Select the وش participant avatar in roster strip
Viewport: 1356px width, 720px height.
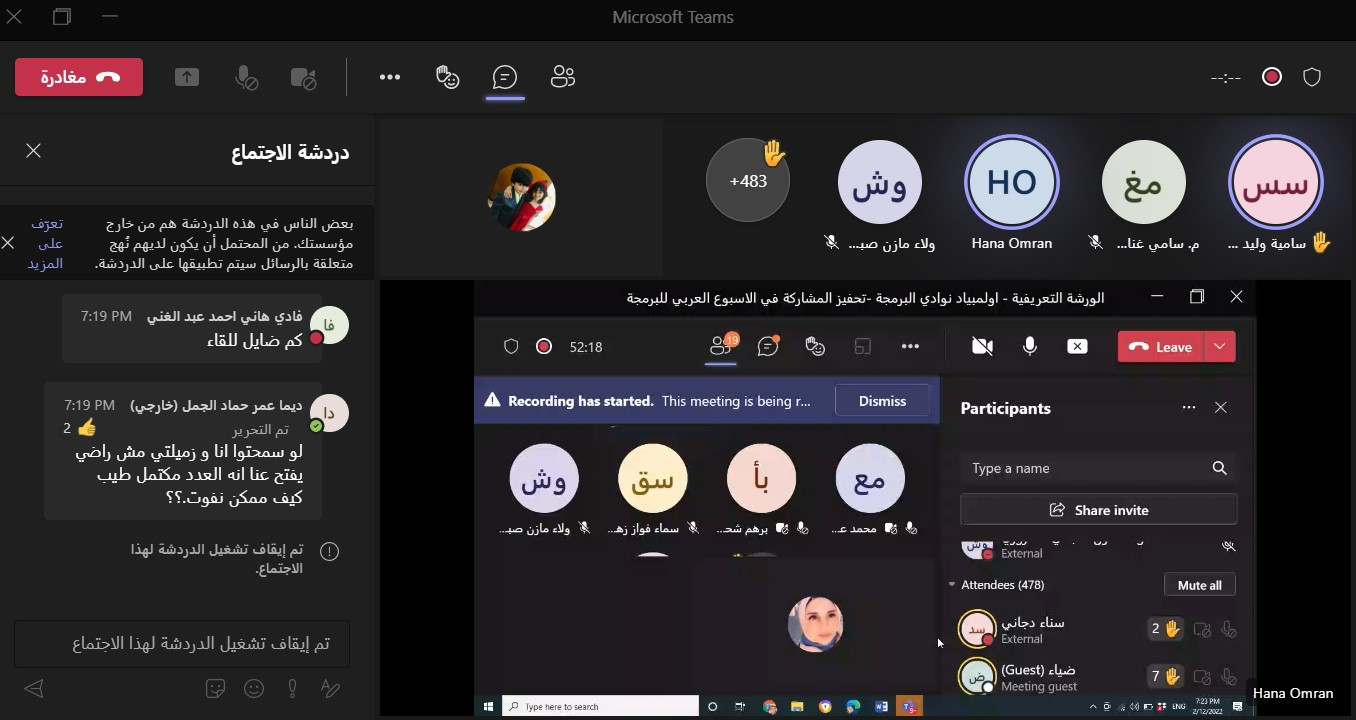point(879,182)
